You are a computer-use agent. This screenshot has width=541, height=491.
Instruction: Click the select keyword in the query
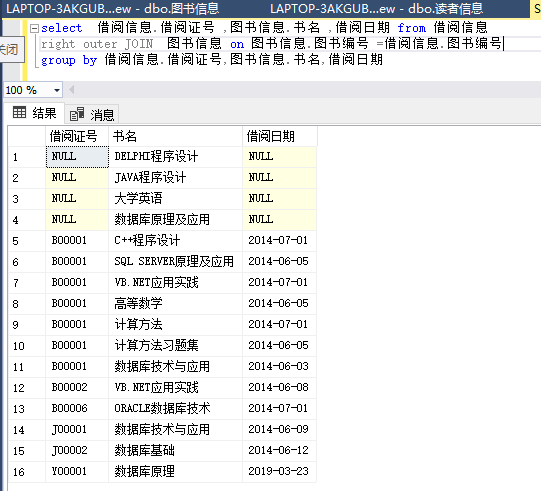coord(62,28)
